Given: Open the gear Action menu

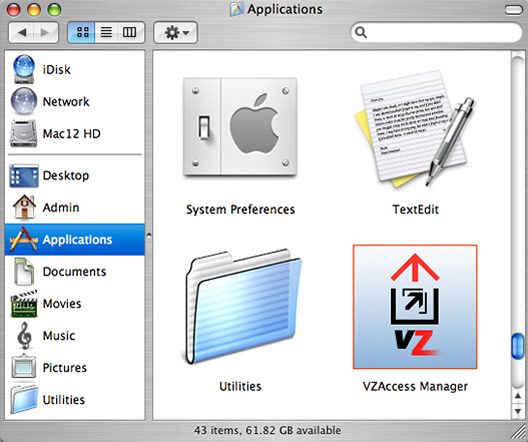Looking at the screenshot, I should click(x=175, y=33).
